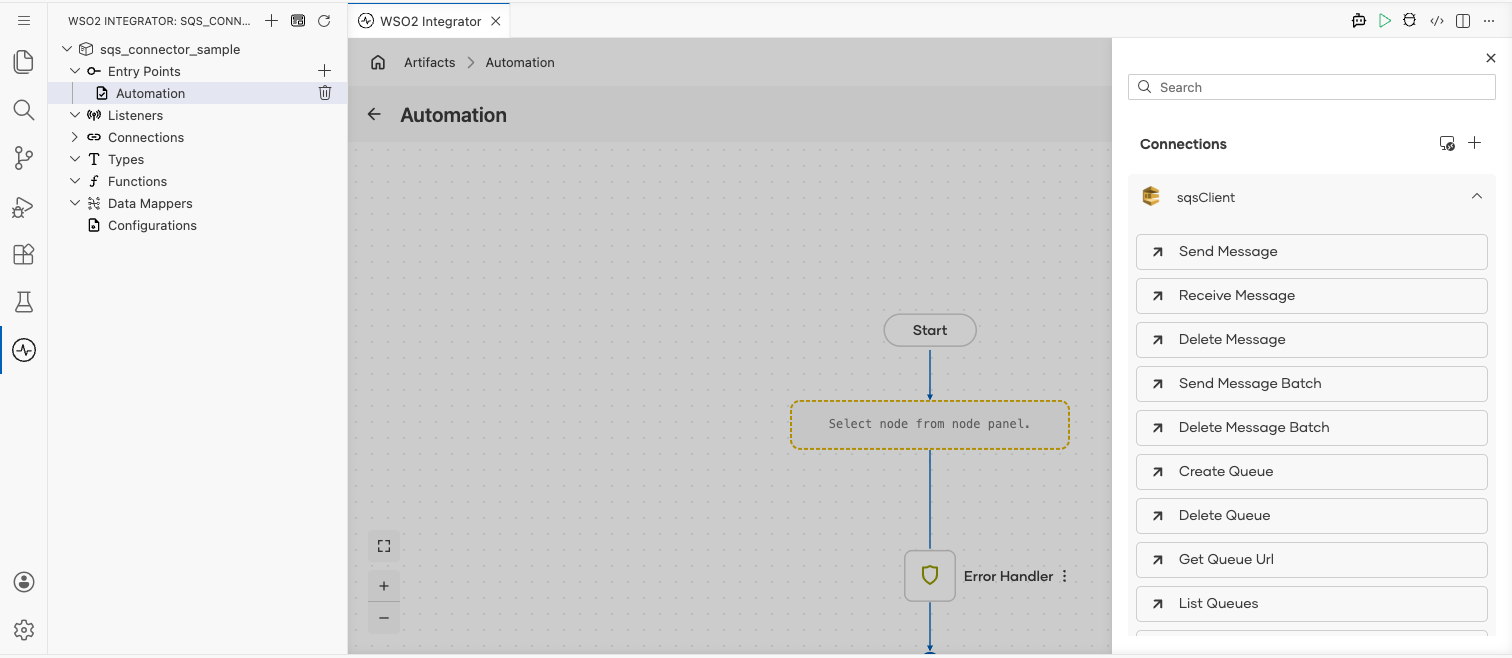Go to Artifacts breadcrumb
The width and height of the screenshot is (1512, 658).
pyautogui.click(x=429, y=62)
